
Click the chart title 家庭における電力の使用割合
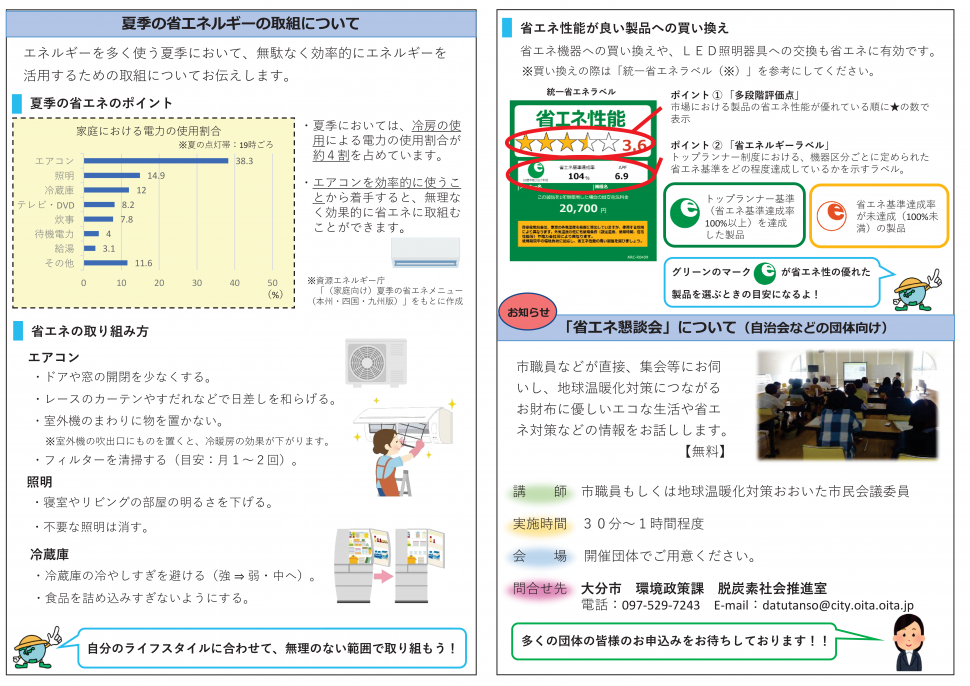click(x=148, y=131)
